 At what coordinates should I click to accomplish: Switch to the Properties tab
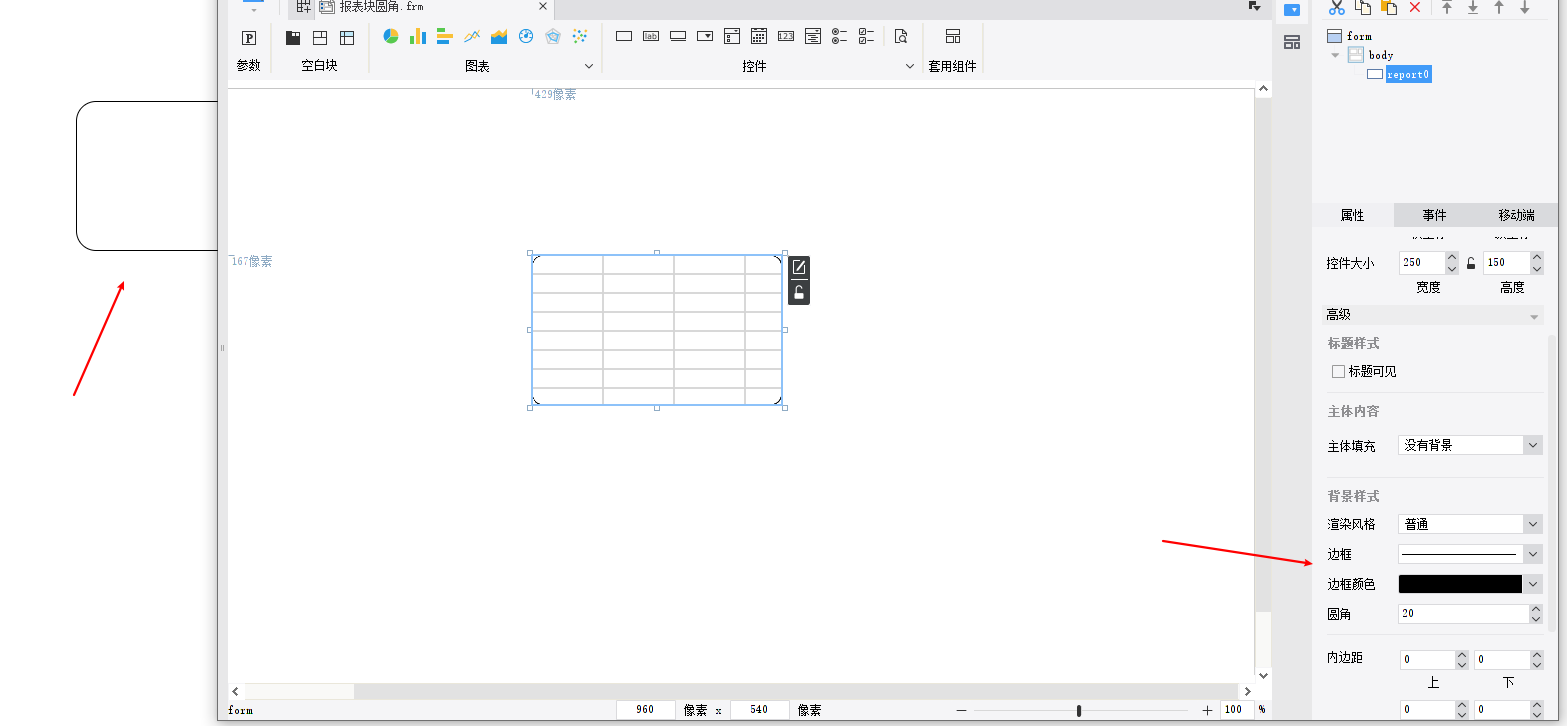(x=1352, y=215)
